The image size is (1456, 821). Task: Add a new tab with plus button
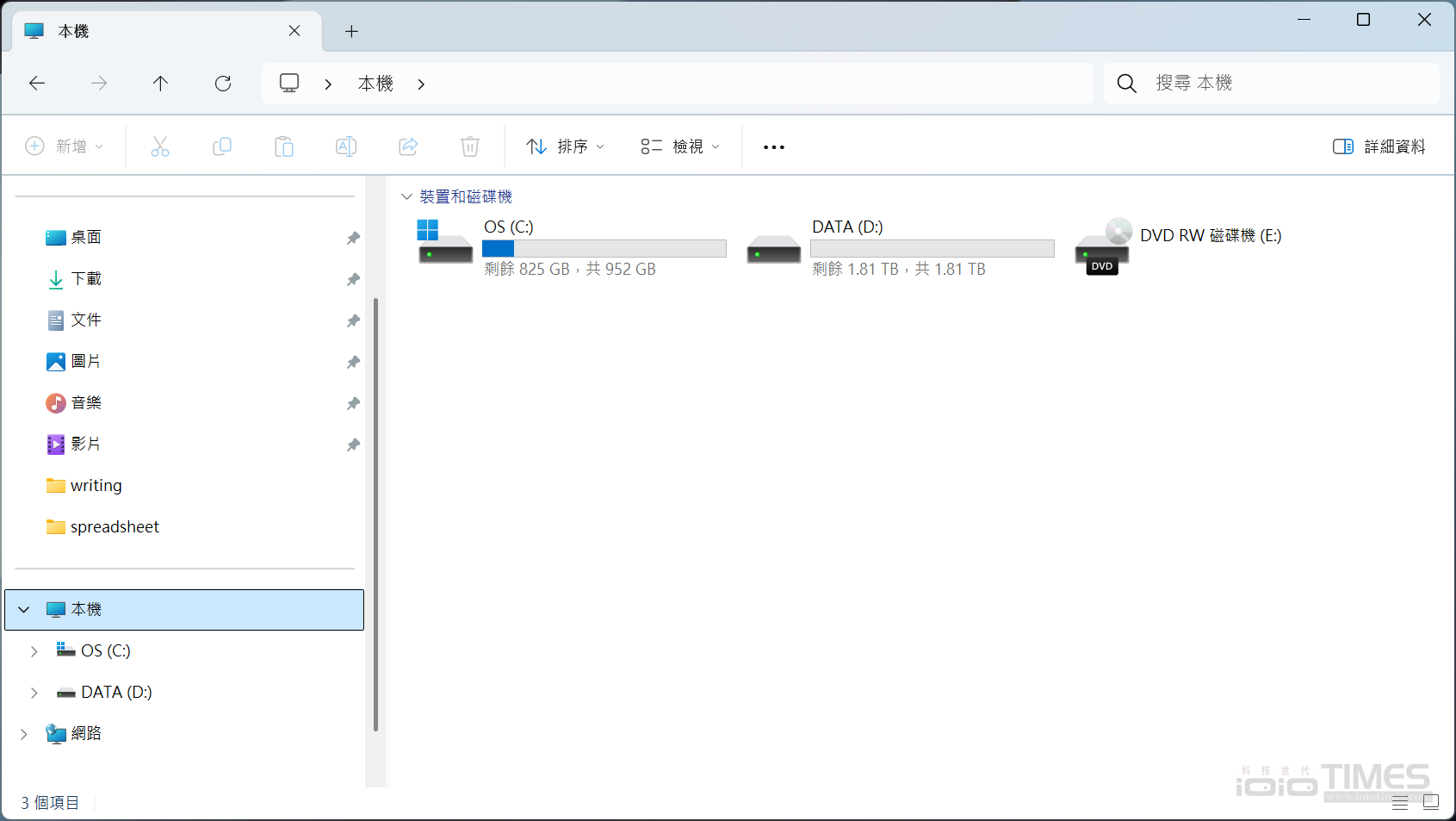(351, 32)
